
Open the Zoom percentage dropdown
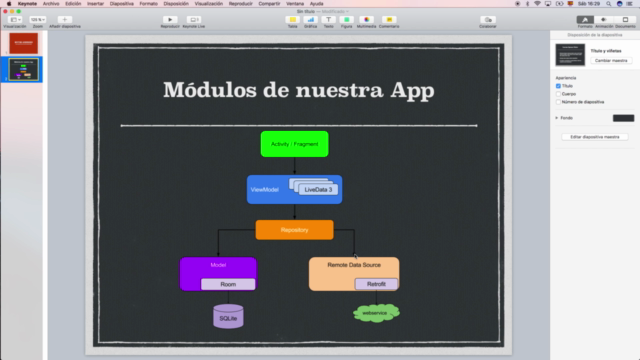(x=38, y=20)
